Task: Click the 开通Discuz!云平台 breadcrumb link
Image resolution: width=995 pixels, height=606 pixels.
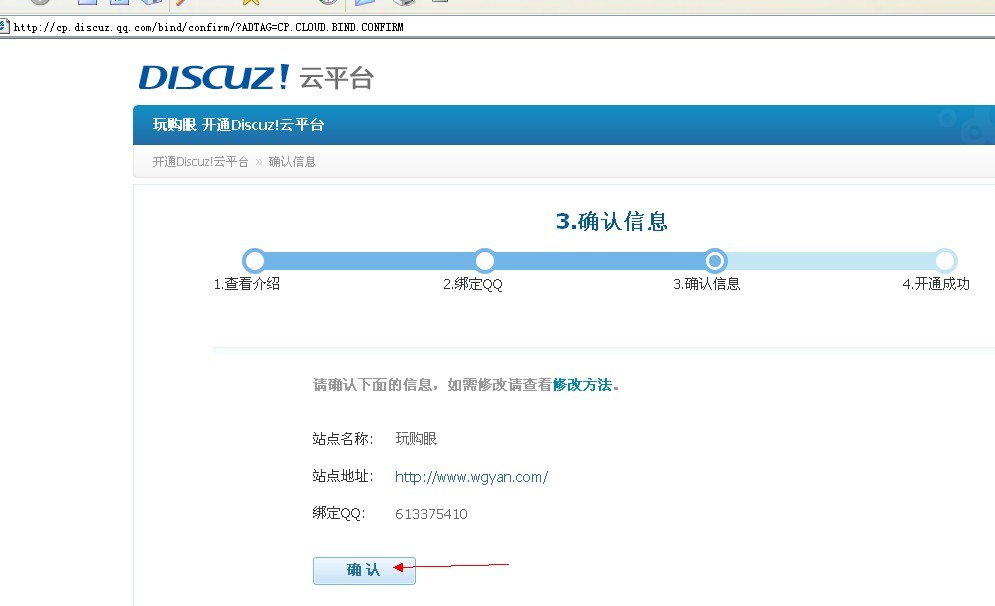Action: [x=200, y=162]
